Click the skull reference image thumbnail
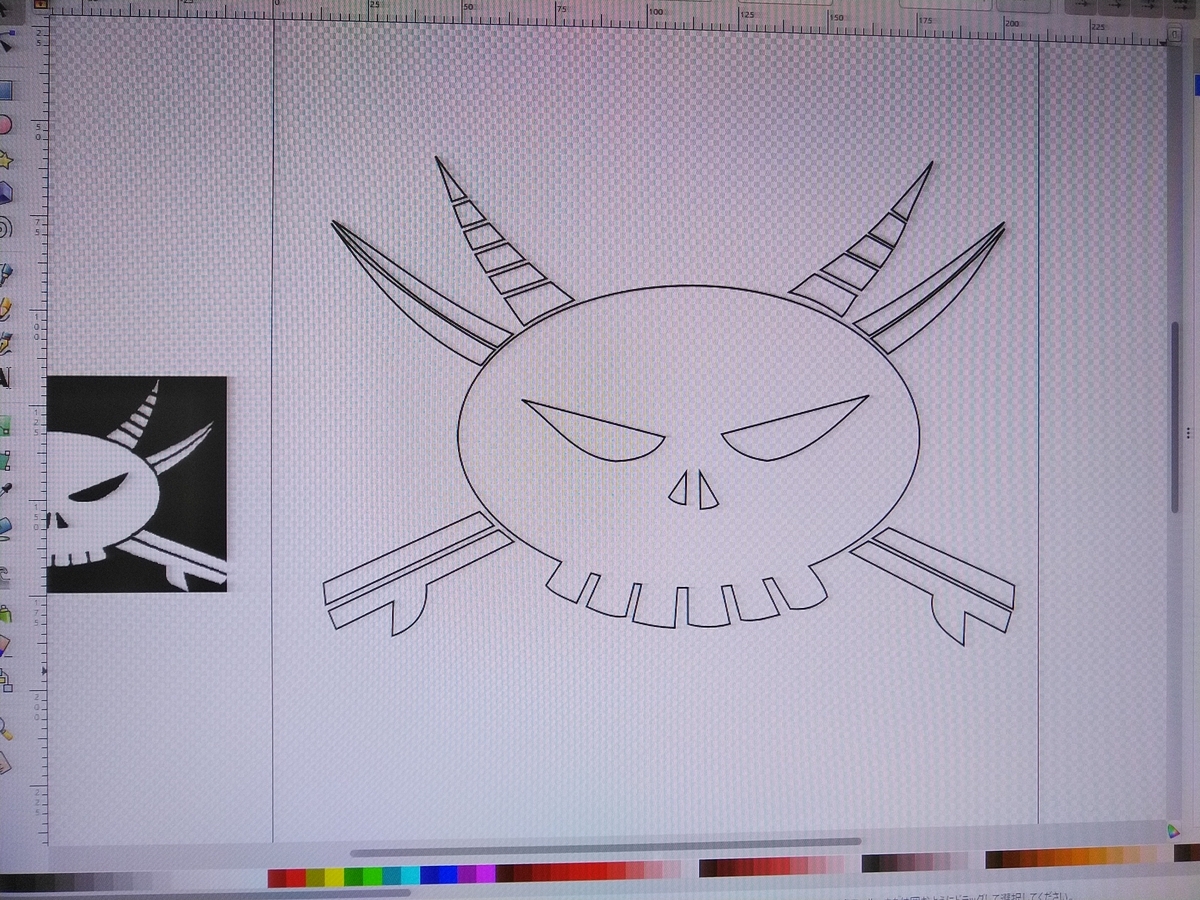 tap(137, 484)
